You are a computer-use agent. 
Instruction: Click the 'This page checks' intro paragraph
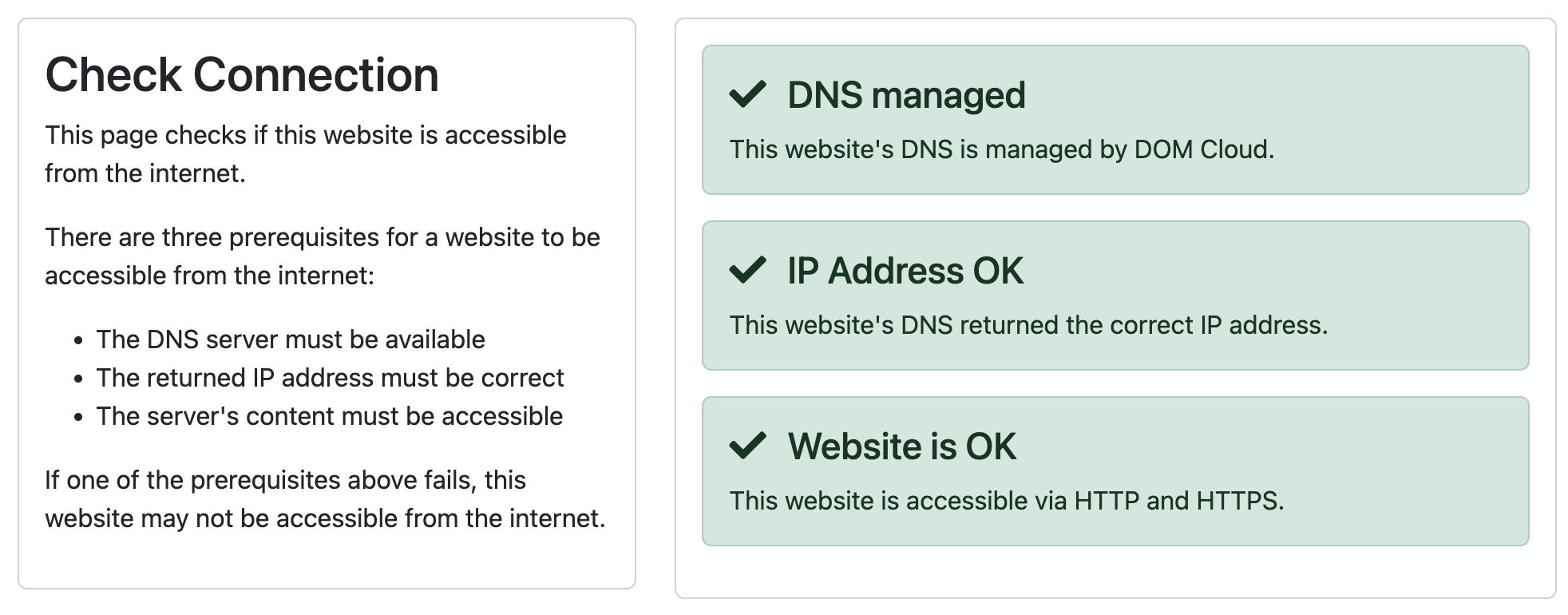305,154
